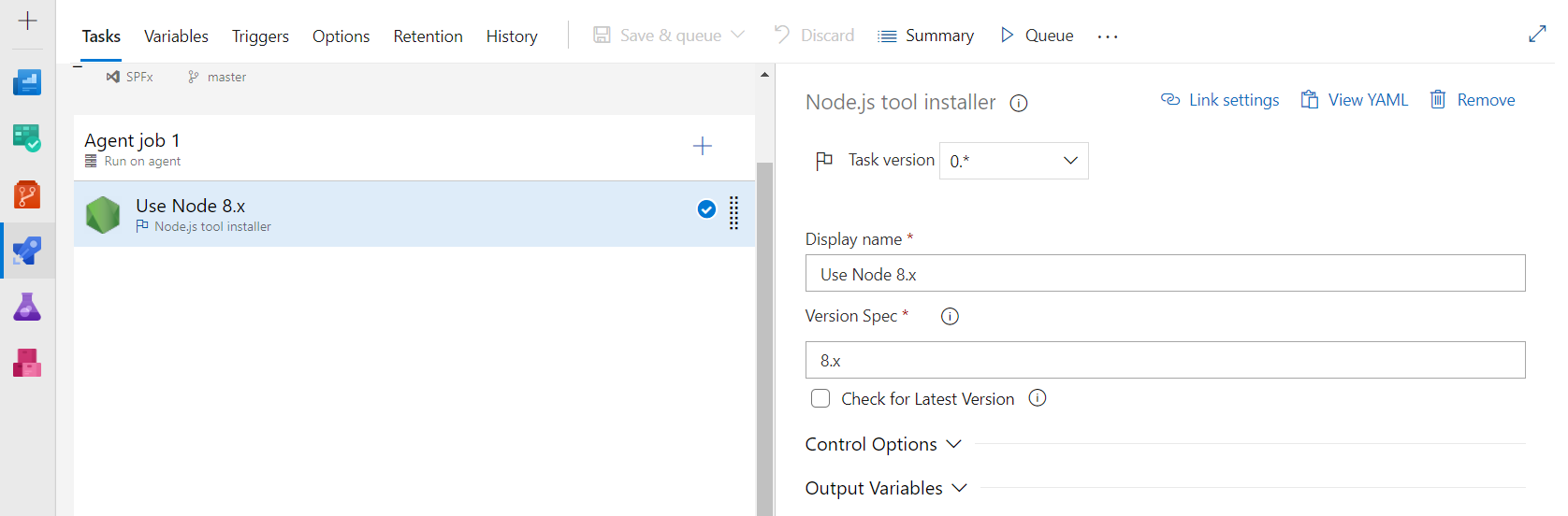
Task: Remove the Node.js tool installer task
Action: click(1473, 100)
